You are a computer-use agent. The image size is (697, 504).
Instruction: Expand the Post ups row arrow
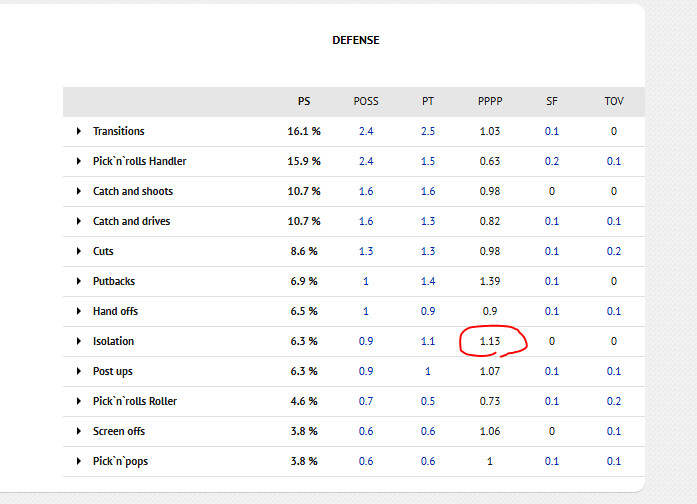pos(79,371)
